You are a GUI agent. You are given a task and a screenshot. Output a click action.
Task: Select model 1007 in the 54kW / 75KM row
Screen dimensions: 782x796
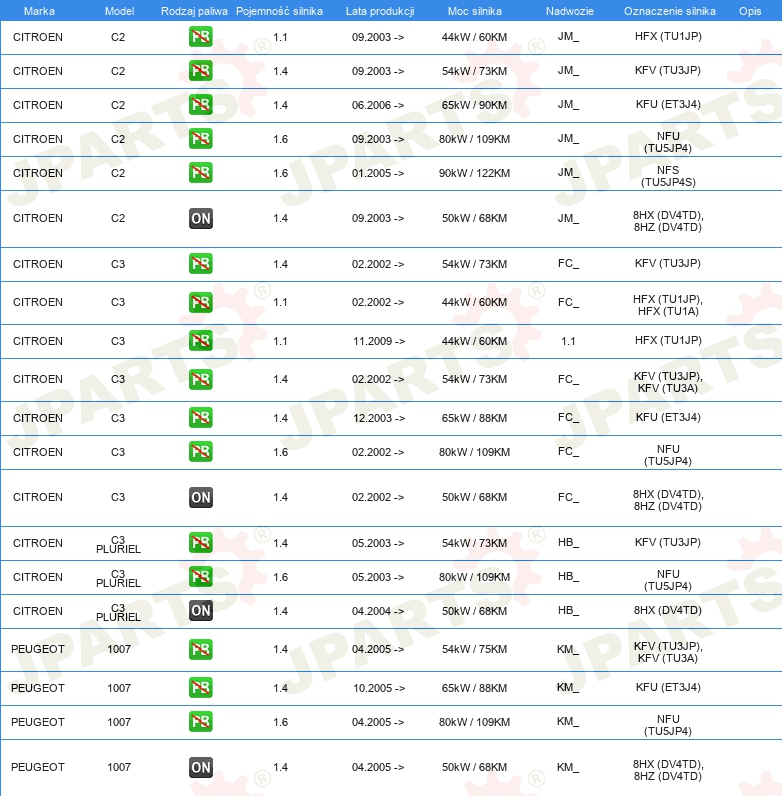(x=119, y=649)
